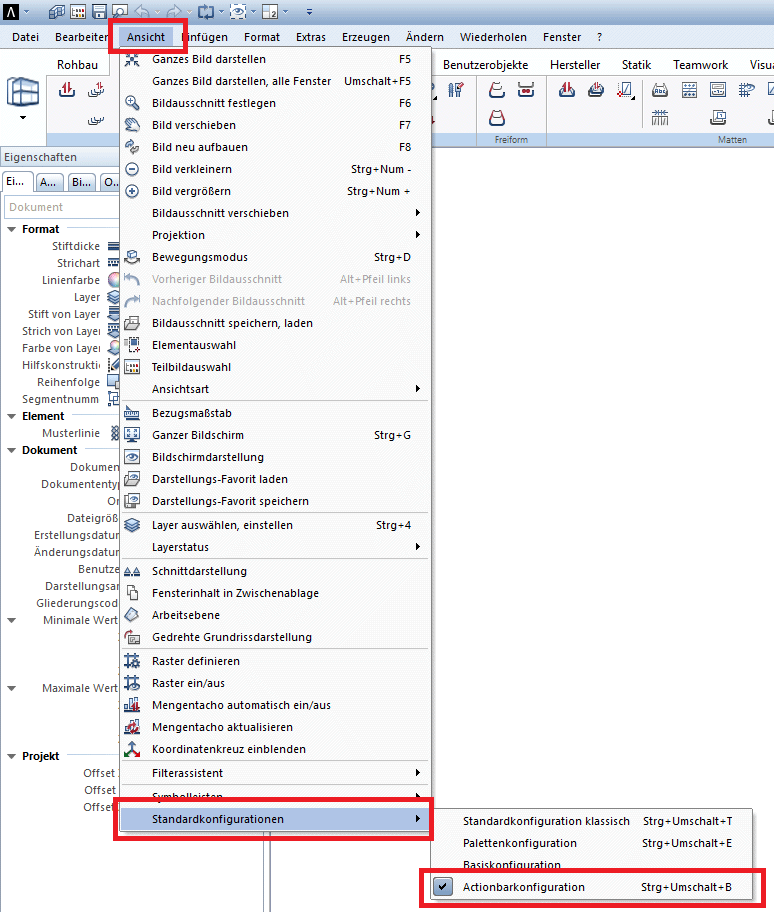This screenshot has width=774, height=912.
Task: Click the Dokument search input field
Action: point(62,207)
